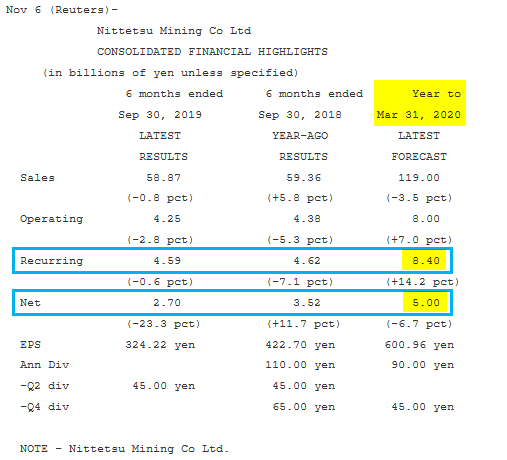507x460 pixels.
Task: Click the '(-3.5 pct)' forecast change
Action: [x=419, y=198]
